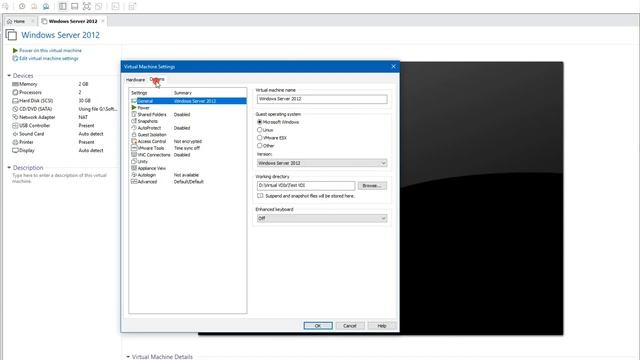This screenshot has width=640, height=360.
Task: Open the Enhanced keyboard dropdown
Action: click(x=322, y=218)
